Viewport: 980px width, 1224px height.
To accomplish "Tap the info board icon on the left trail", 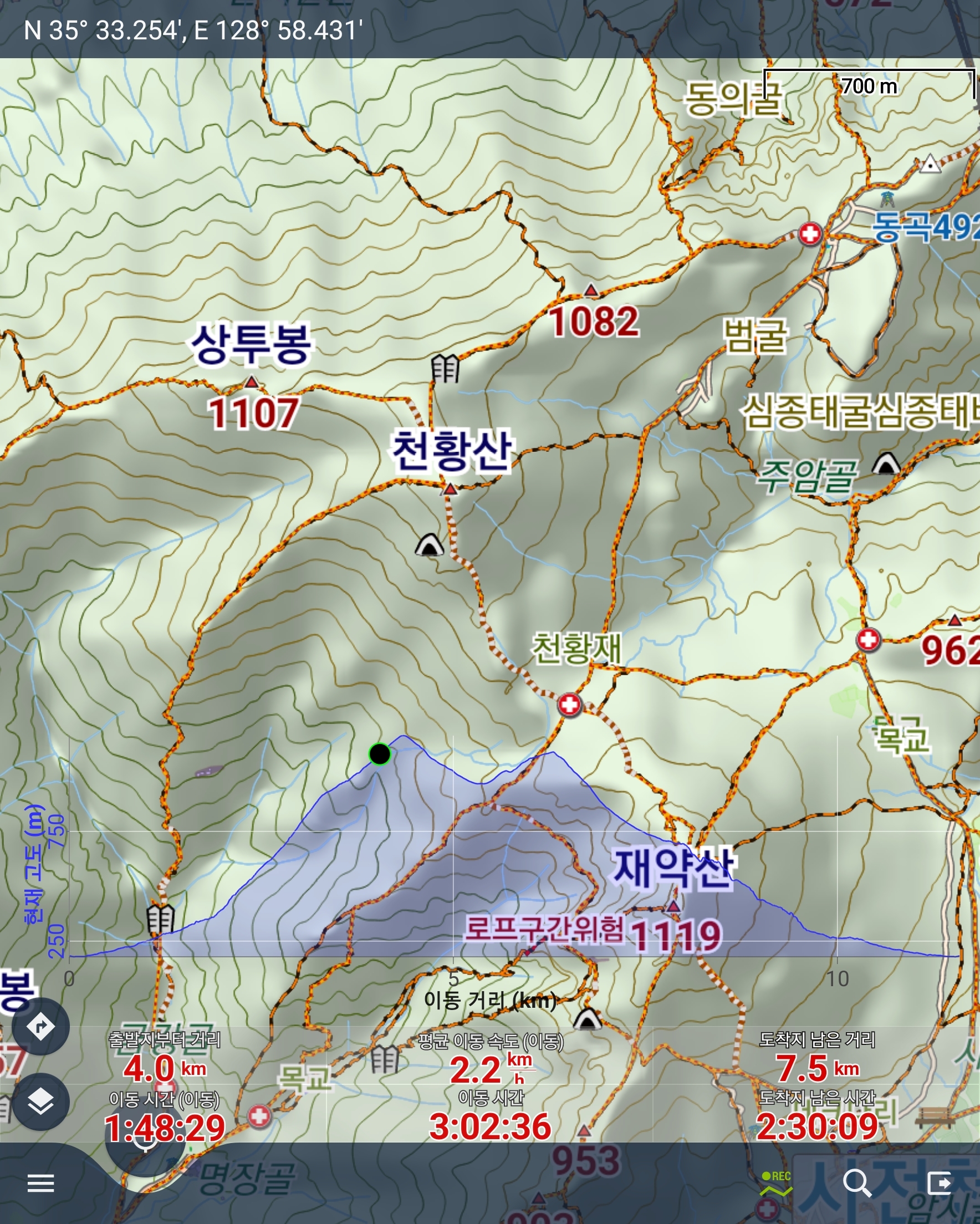I will (161, 919).
